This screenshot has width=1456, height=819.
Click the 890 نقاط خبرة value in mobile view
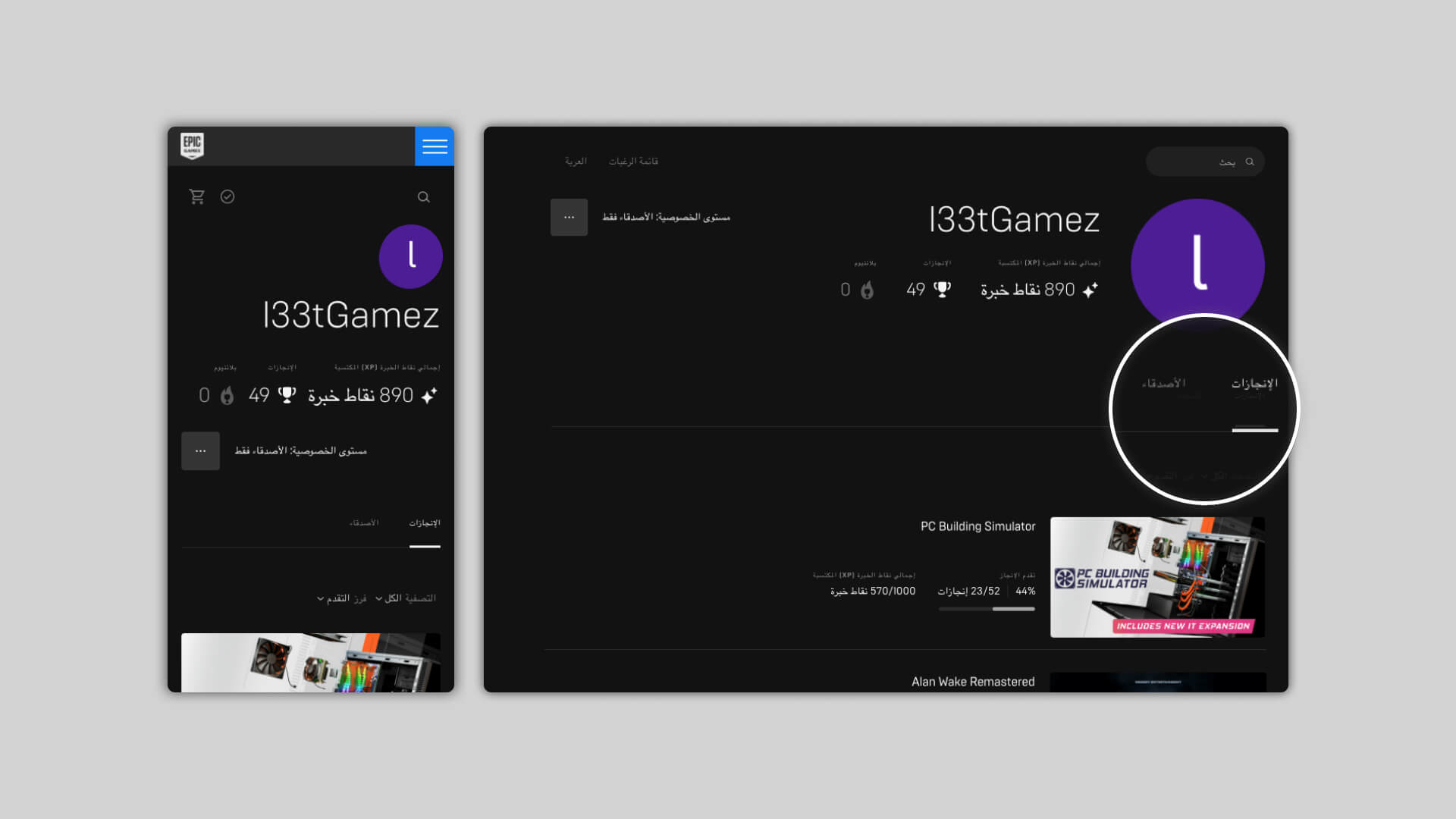(360, 396)
